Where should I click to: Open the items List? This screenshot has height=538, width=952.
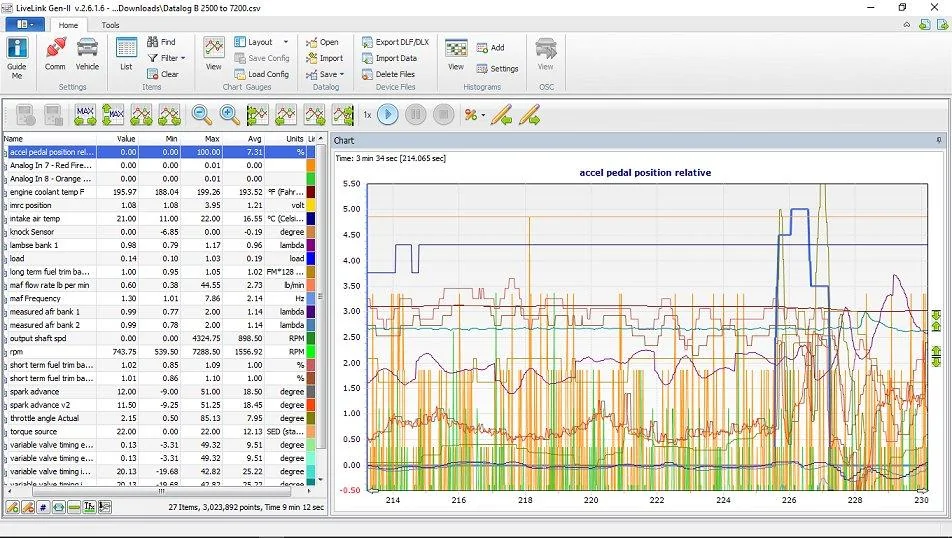(x=126, y=54)
